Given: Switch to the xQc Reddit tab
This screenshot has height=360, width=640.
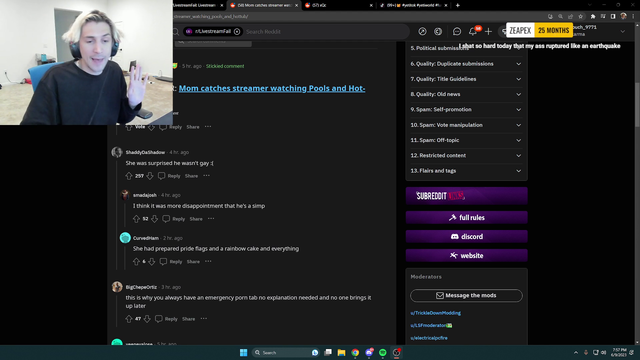Looking at the screenshot, I should coord(338,5).
